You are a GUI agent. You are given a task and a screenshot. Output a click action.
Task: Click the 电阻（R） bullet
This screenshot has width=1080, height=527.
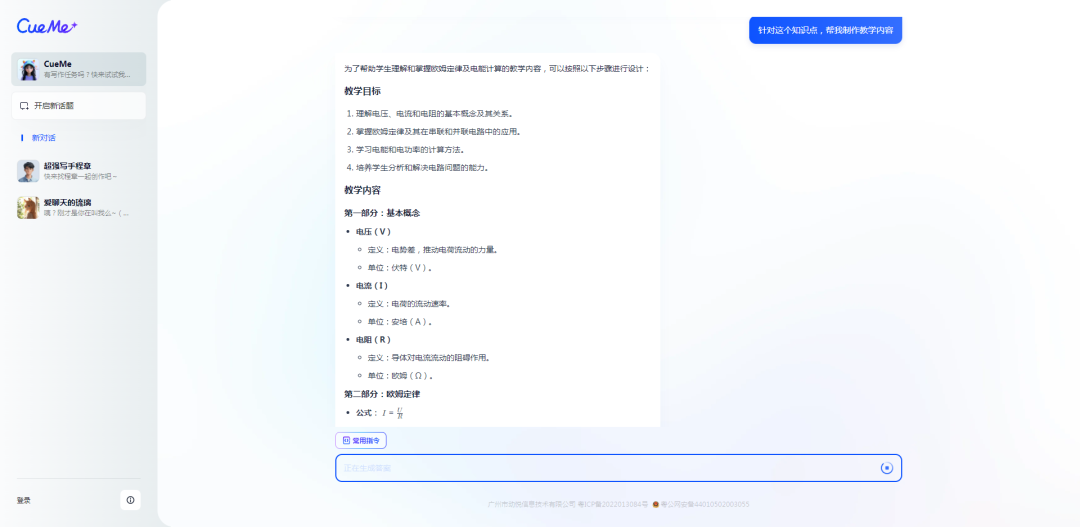(x=373, y=340)
